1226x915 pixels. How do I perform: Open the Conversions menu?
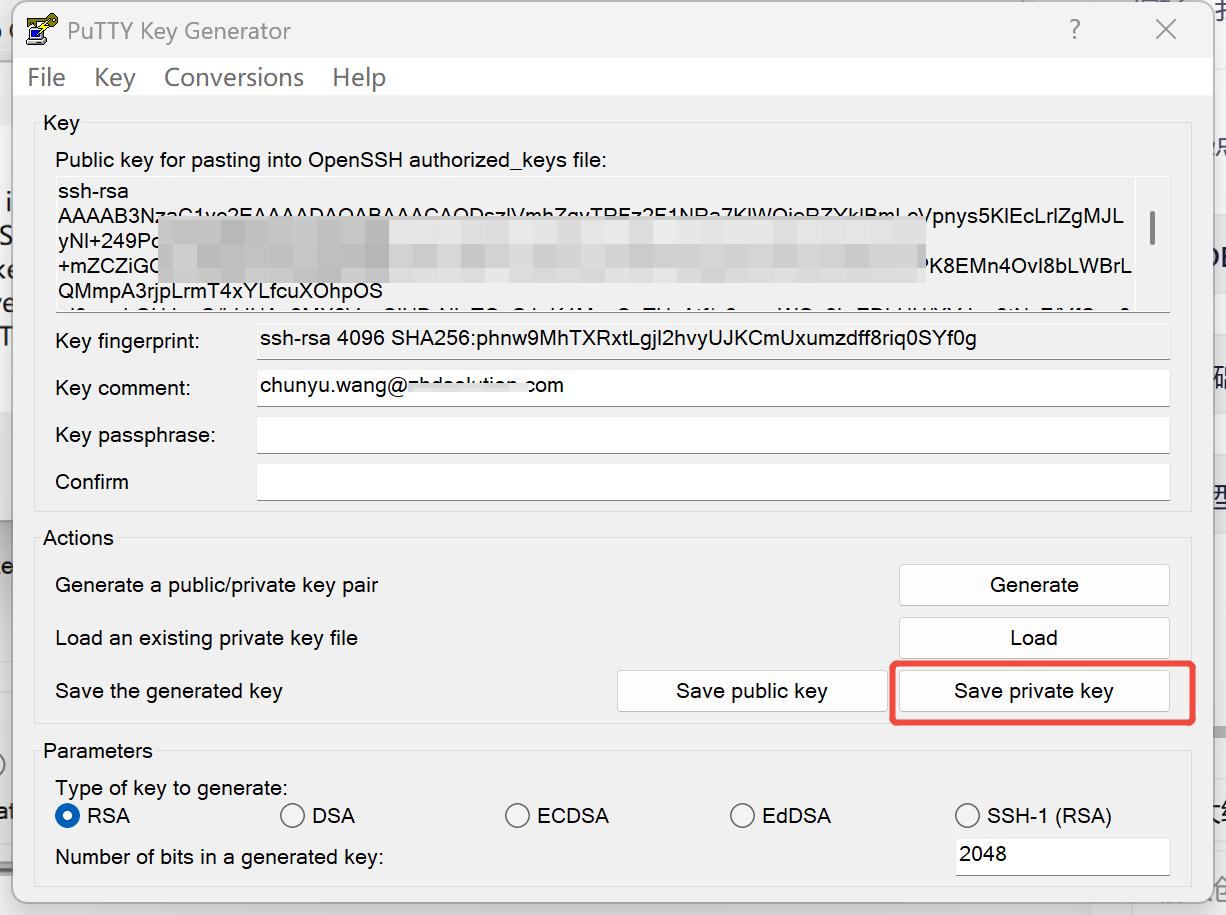pos(234,78)
